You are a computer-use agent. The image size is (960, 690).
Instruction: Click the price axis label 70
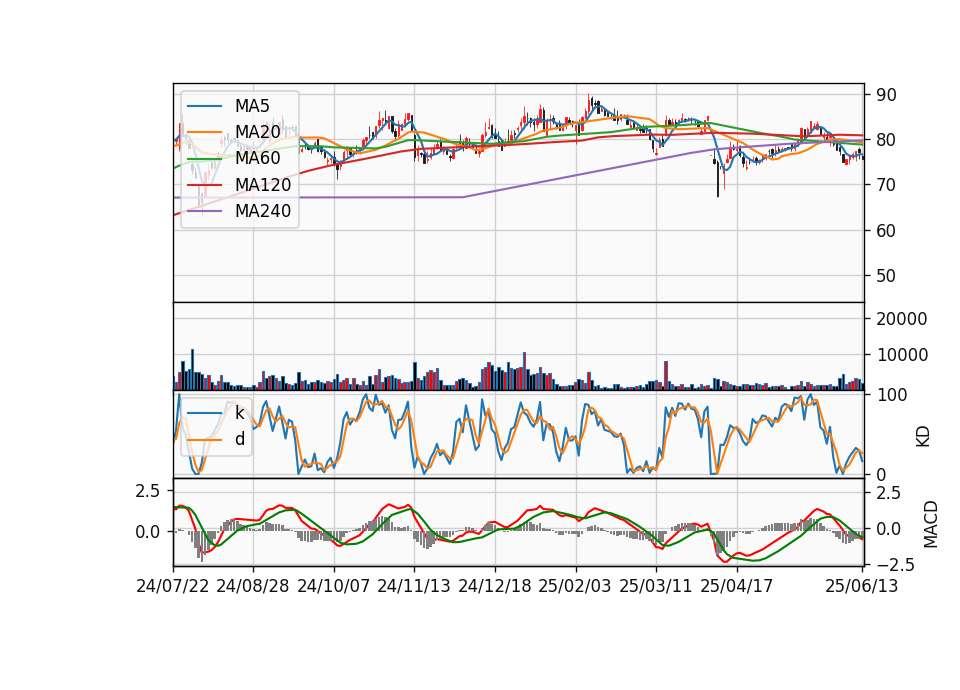pos(886,185)
